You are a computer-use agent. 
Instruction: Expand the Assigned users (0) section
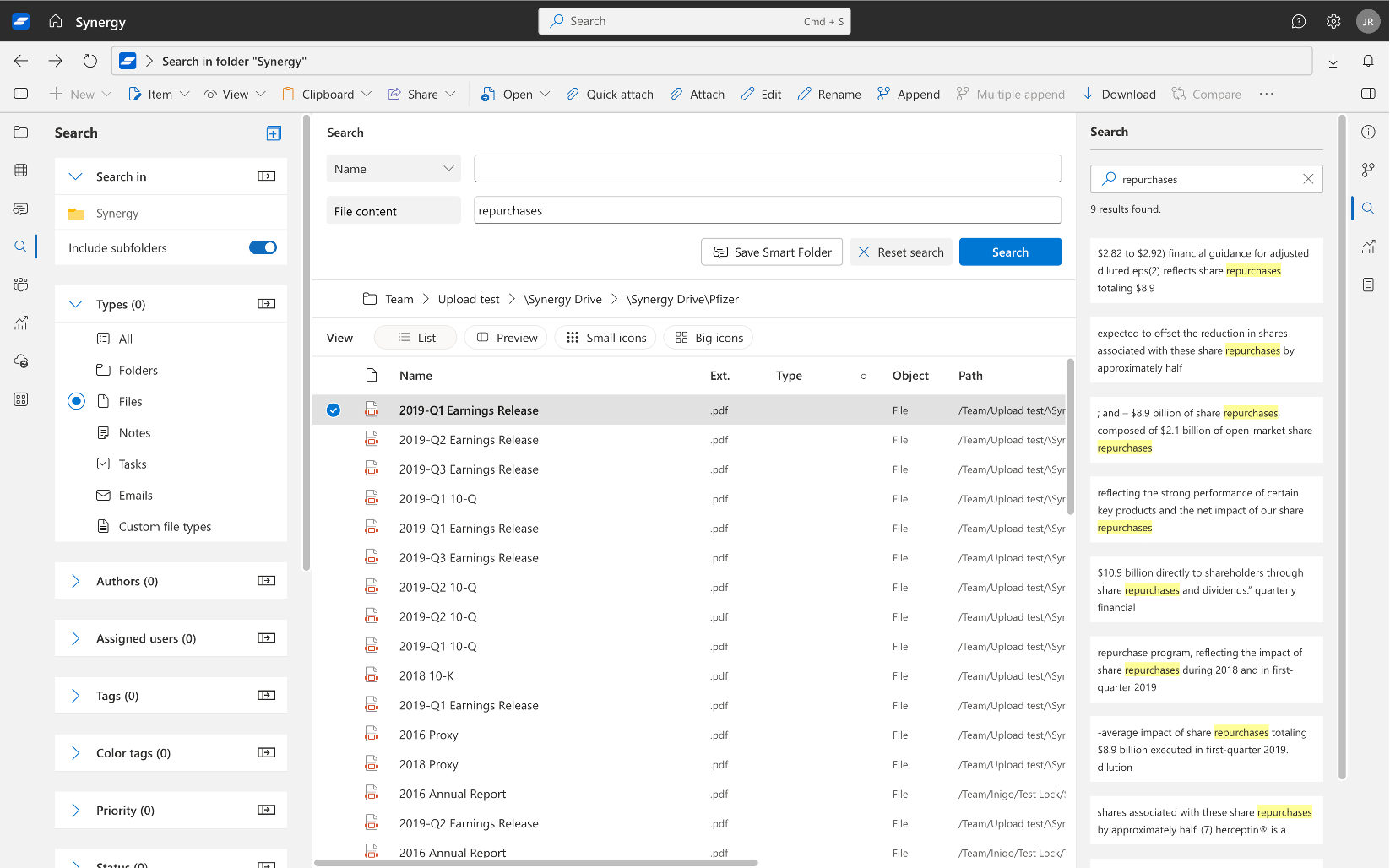[x=75, y=638]
